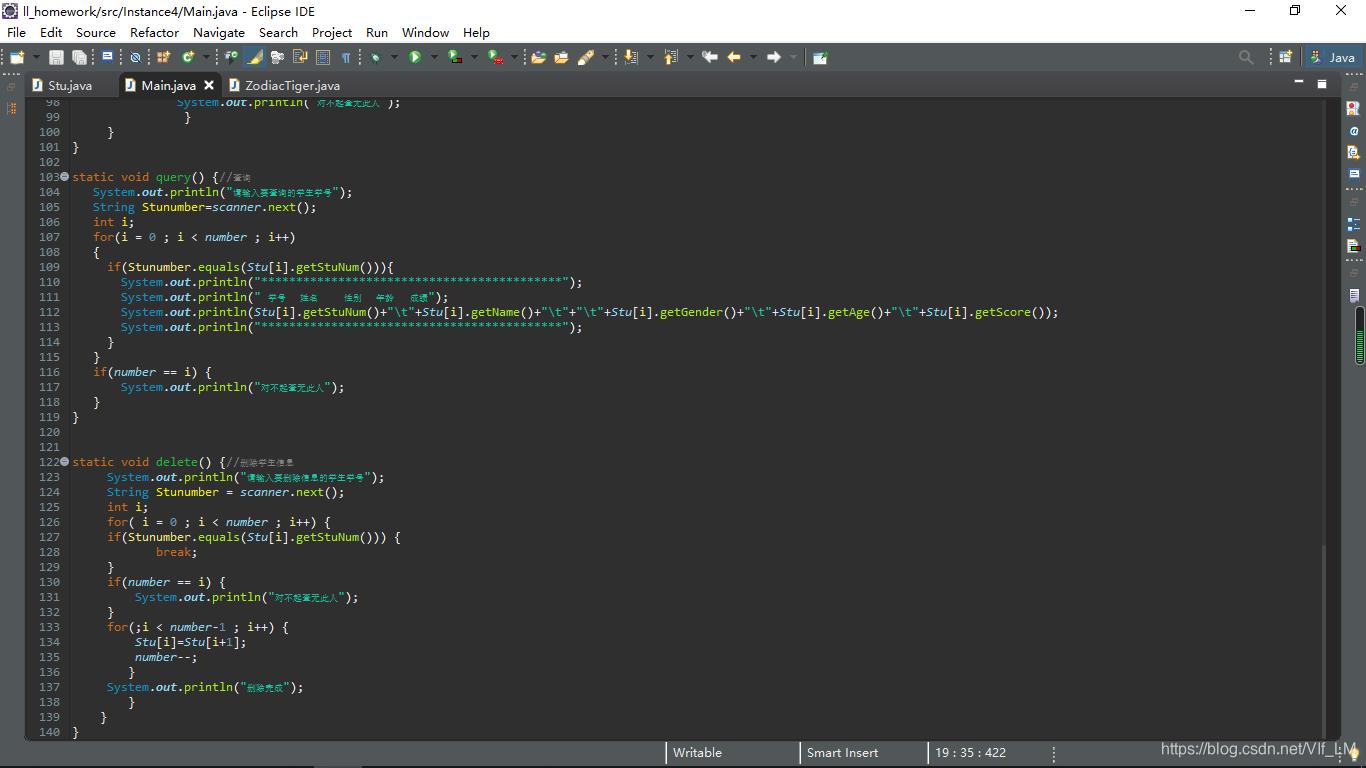The image size is (1366, 768).
Task: Click the Save All icon
Action: coord(79,57)
